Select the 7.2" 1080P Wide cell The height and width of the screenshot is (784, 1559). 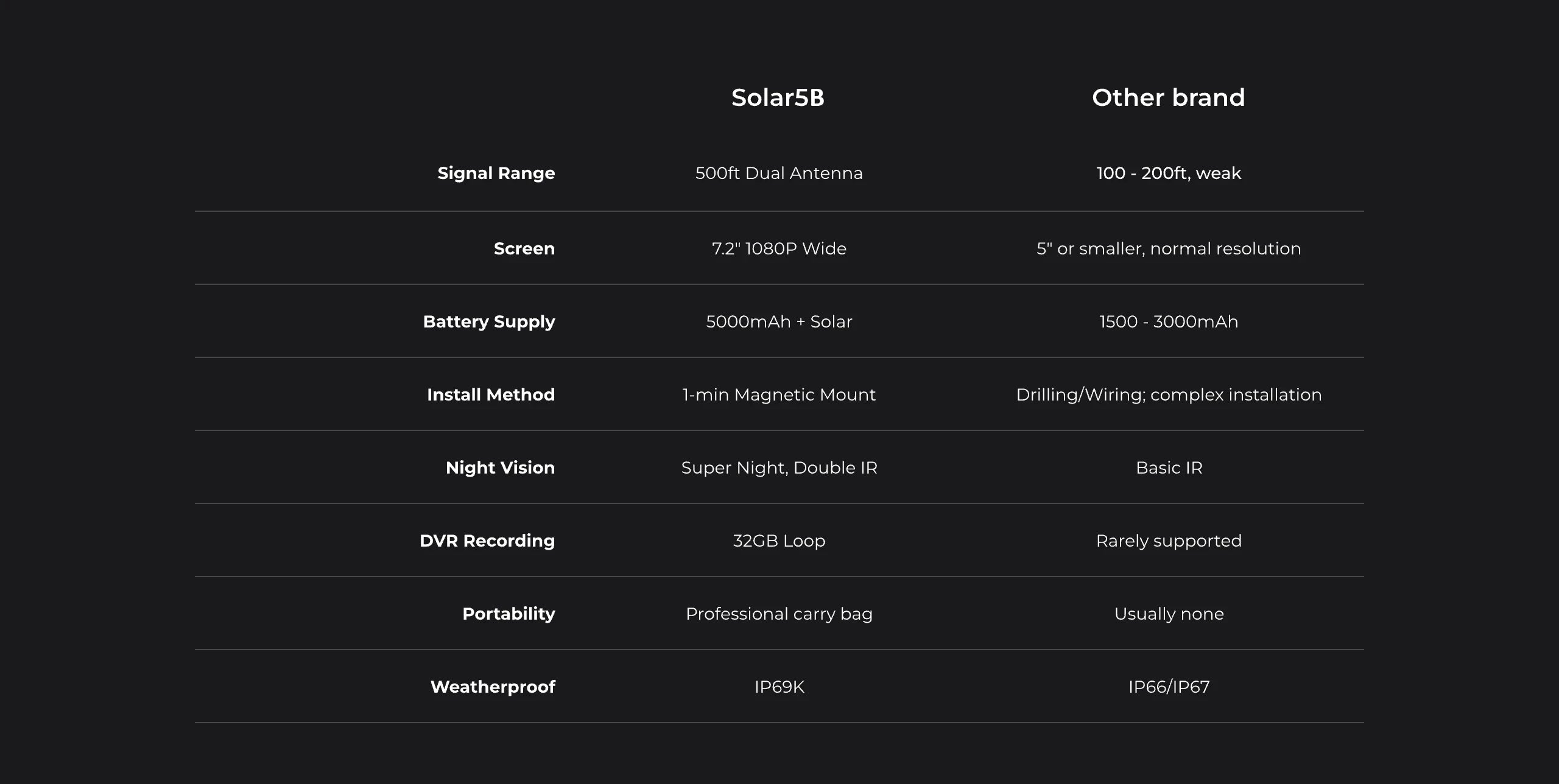(x=779, y=248)
